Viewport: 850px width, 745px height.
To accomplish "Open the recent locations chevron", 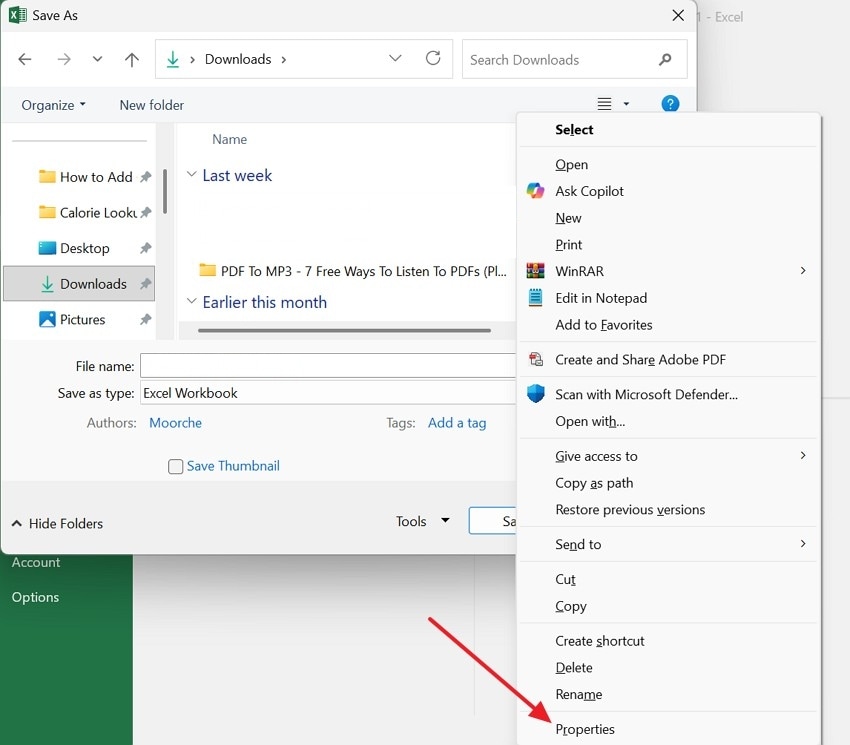I will coord(97,59).
